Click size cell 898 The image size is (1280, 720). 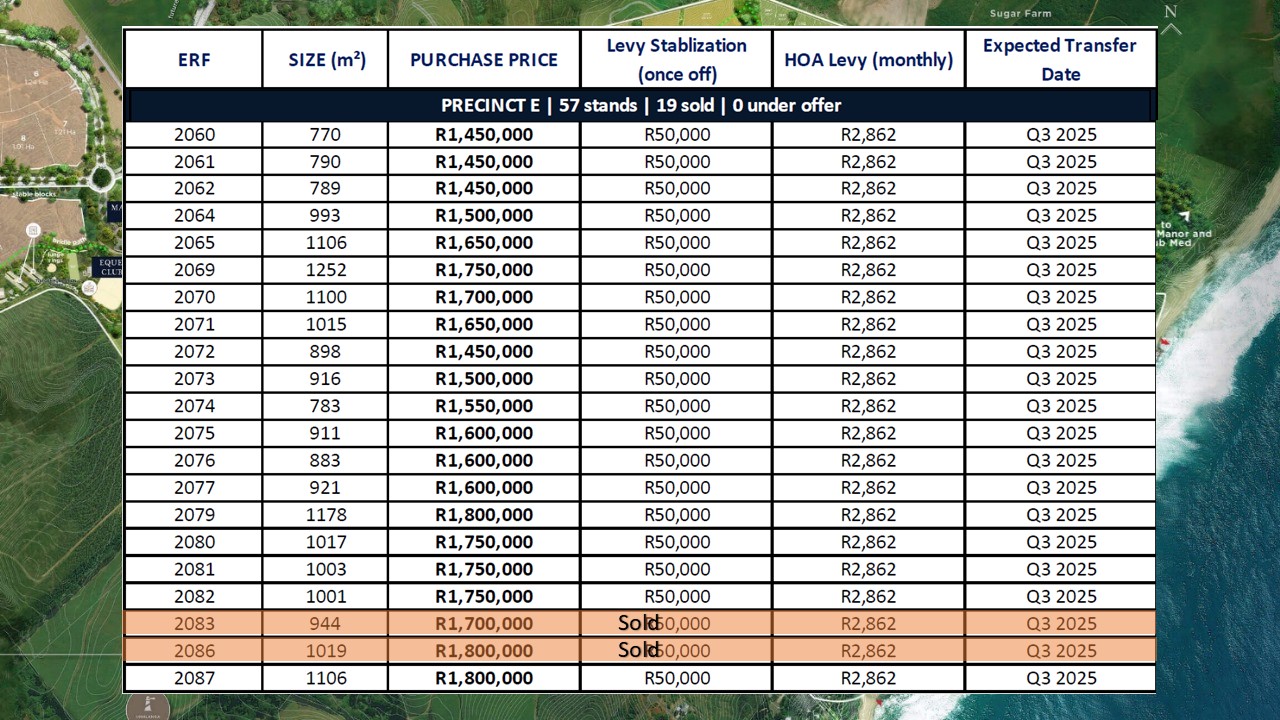(x=325, y=351)
